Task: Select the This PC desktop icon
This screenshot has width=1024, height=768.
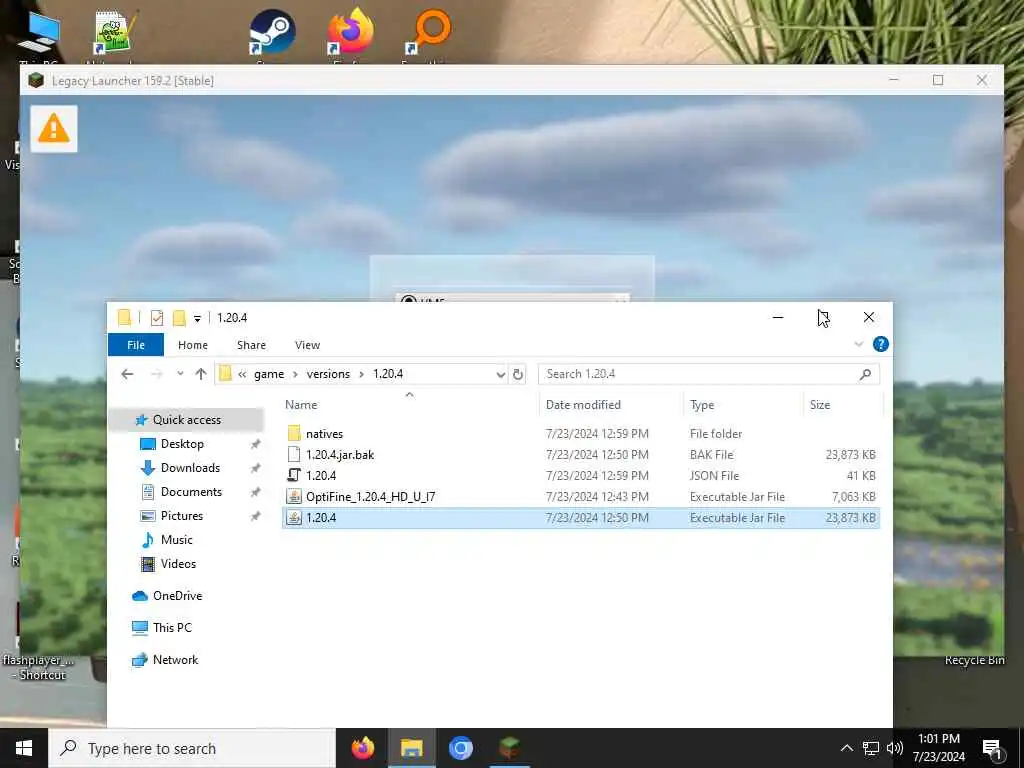Action: coord(39,32)
